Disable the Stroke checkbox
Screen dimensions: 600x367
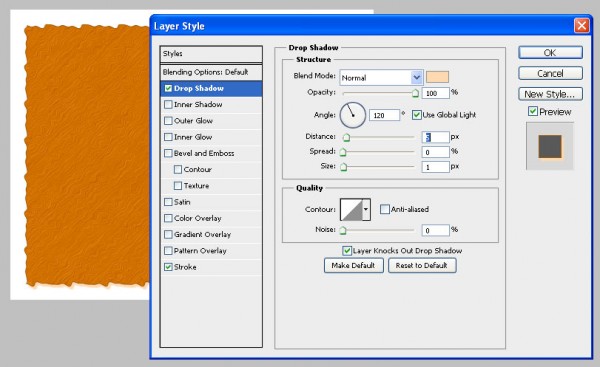click(x=168, y=267)
